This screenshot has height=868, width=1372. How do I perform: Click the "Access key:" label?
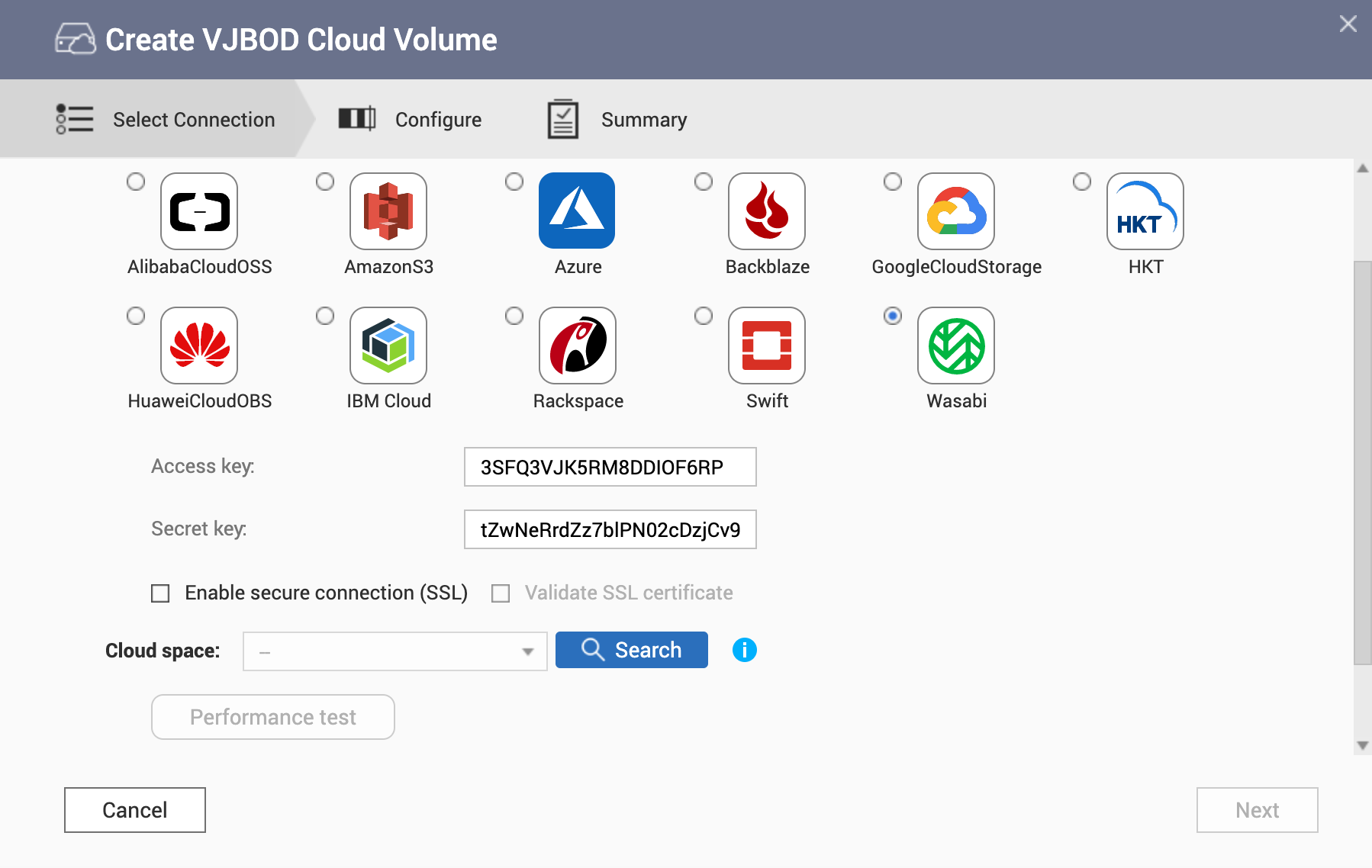(x=203, y=466)
